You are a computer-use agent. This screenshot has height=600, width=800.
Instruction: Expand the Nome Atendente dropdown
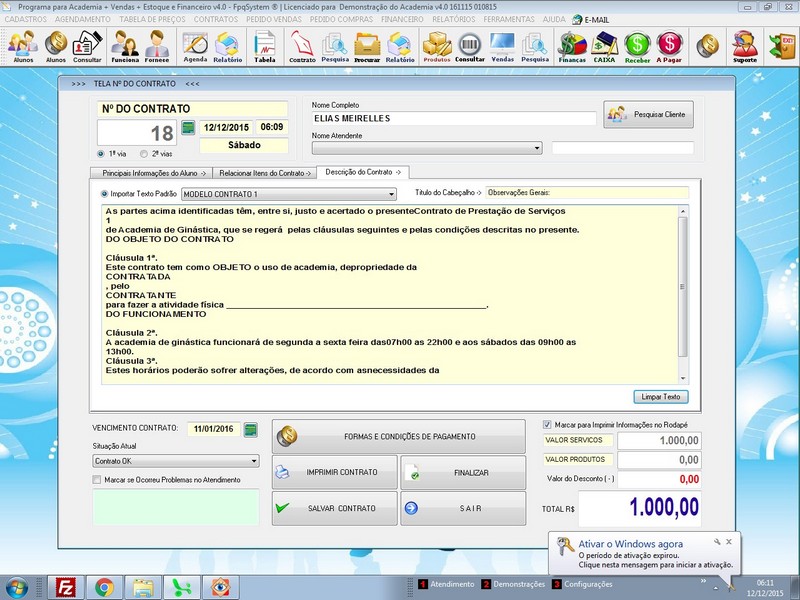(537, 148)
